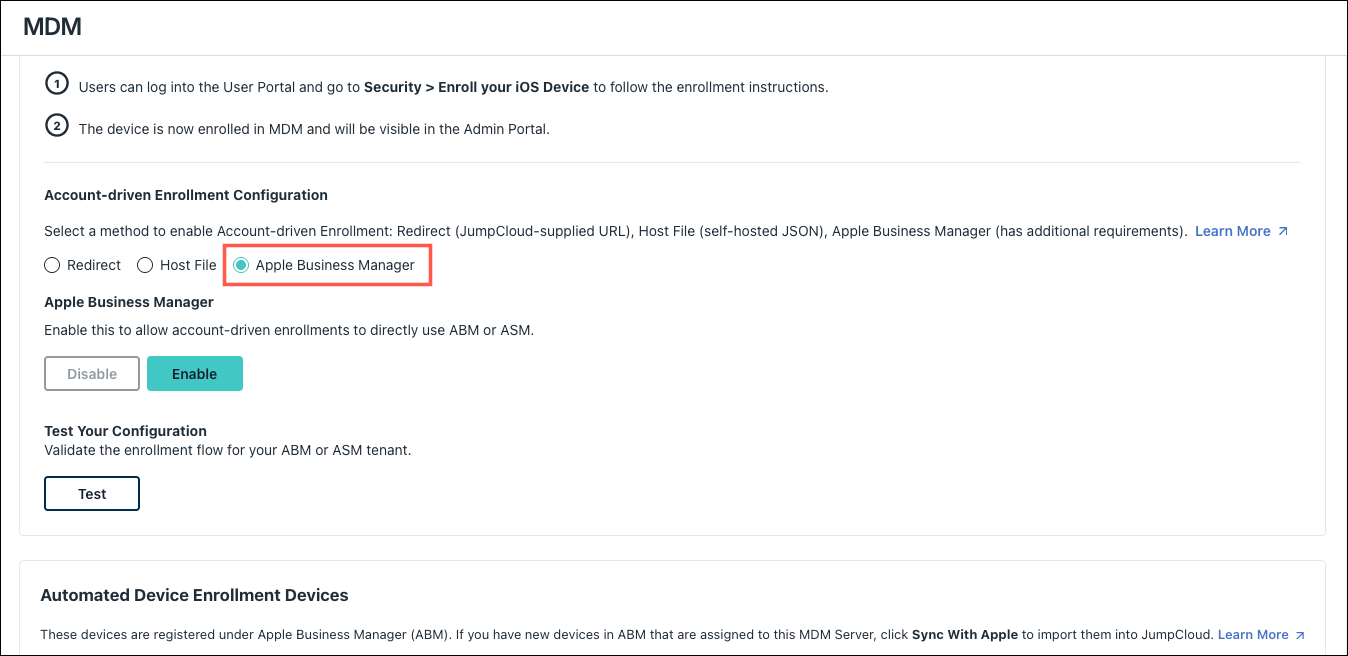
Task: Click the Test button
Action: 92,493
